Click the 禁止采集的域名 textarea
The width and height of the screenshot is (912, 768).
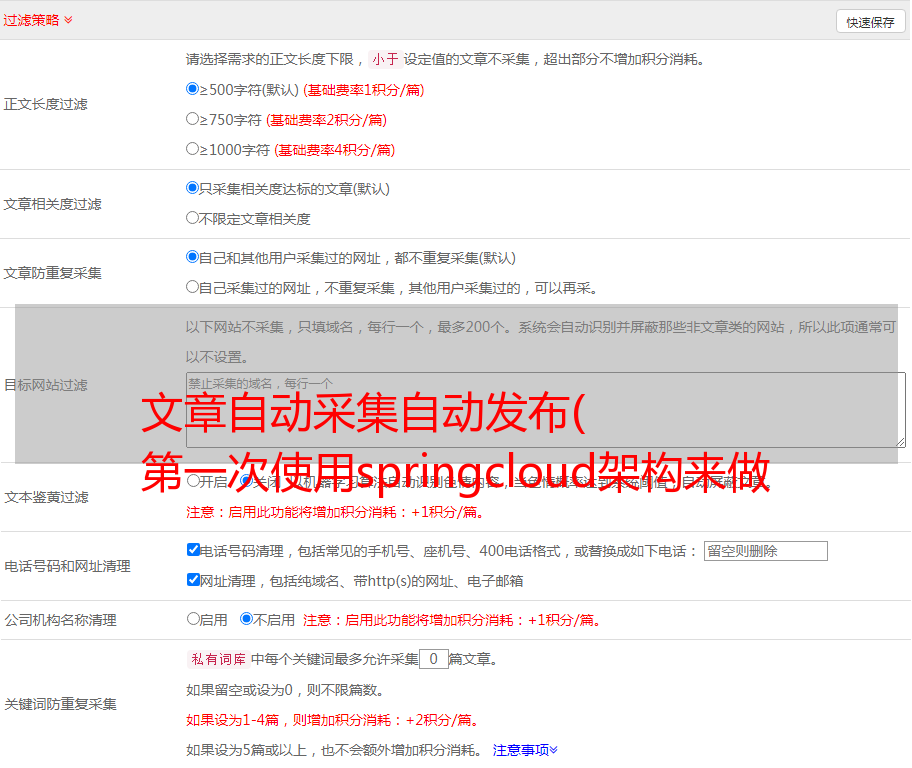546,410
